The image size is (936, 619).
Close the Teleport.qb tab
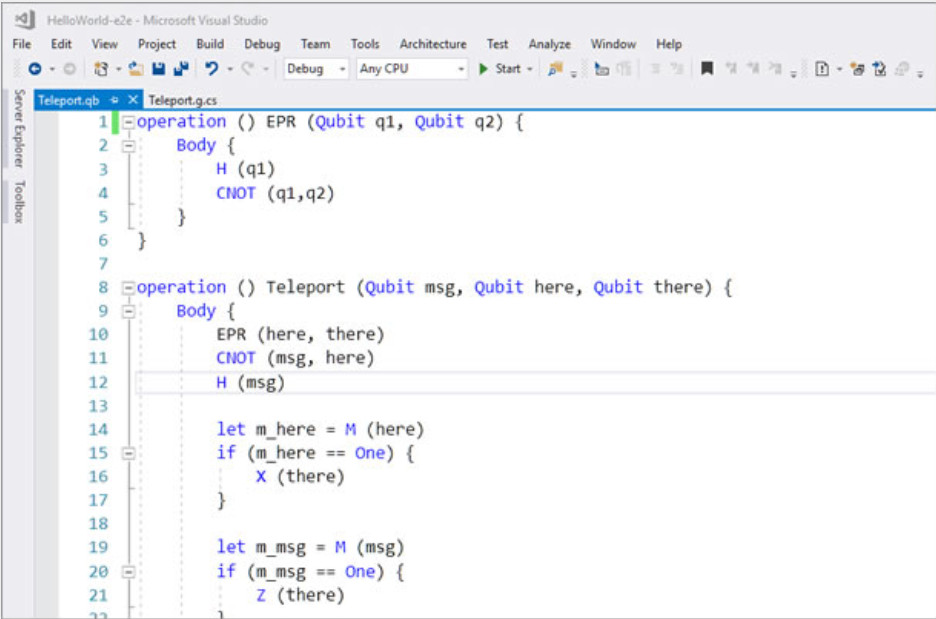coord(132,100)
